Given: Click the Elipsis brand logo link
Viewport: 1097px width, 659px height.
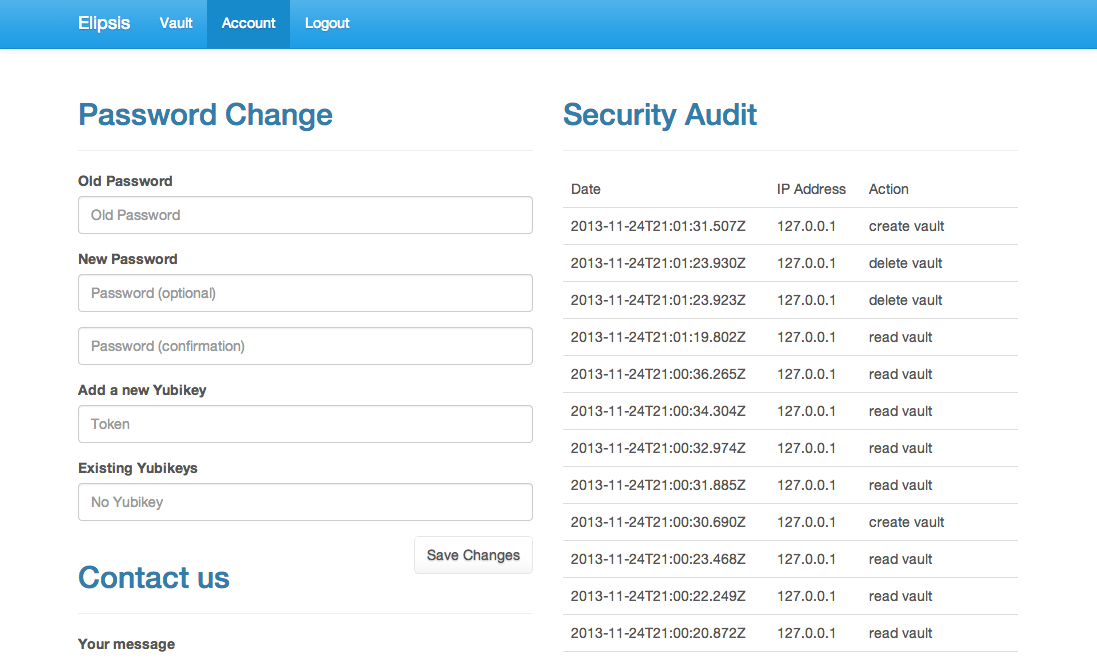Looking at the screenshot, I should (104, 23).
